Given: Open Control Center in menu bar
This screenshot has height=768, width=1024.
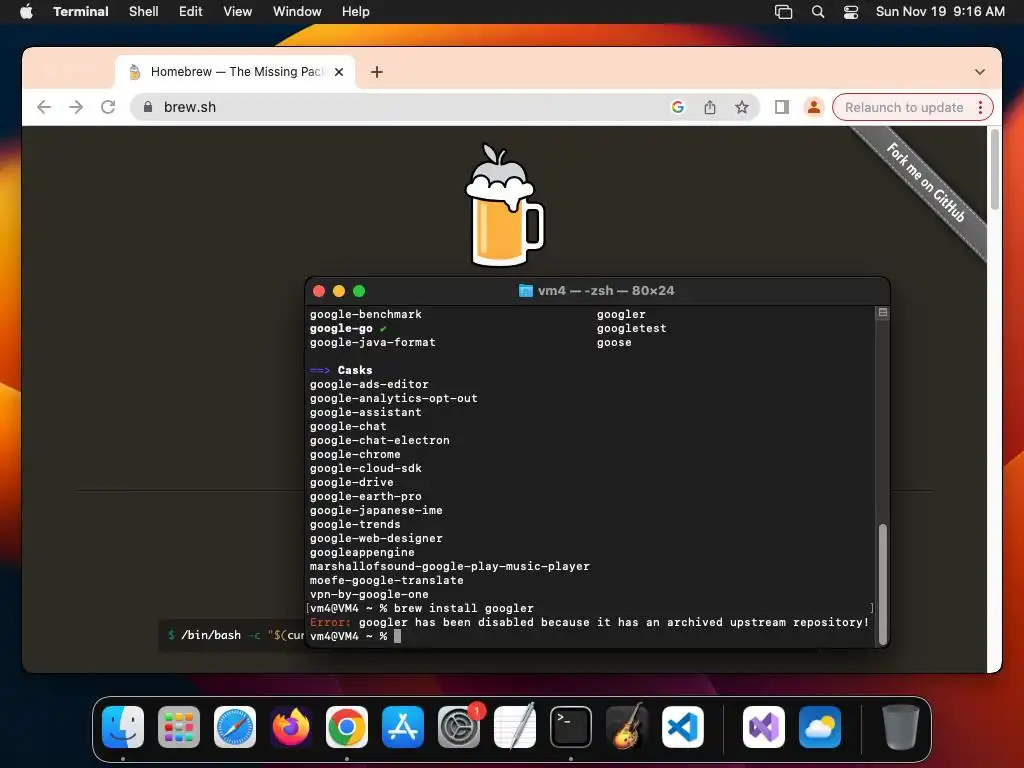Looking at the screenshot, I should click(851, 12).
